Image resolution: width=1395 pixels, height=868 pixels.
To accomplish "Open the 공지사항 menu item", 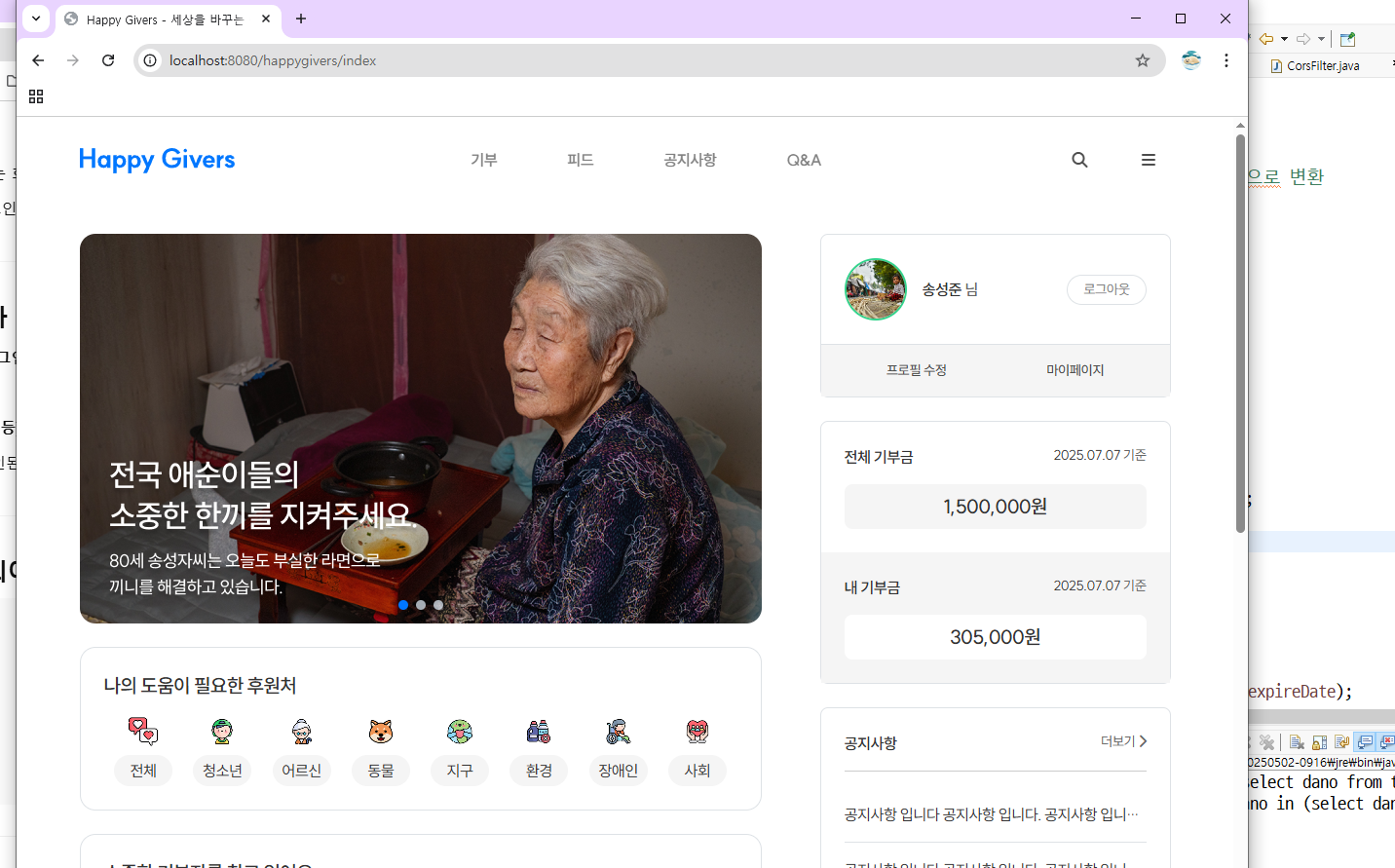I will (x=690, y=160).
